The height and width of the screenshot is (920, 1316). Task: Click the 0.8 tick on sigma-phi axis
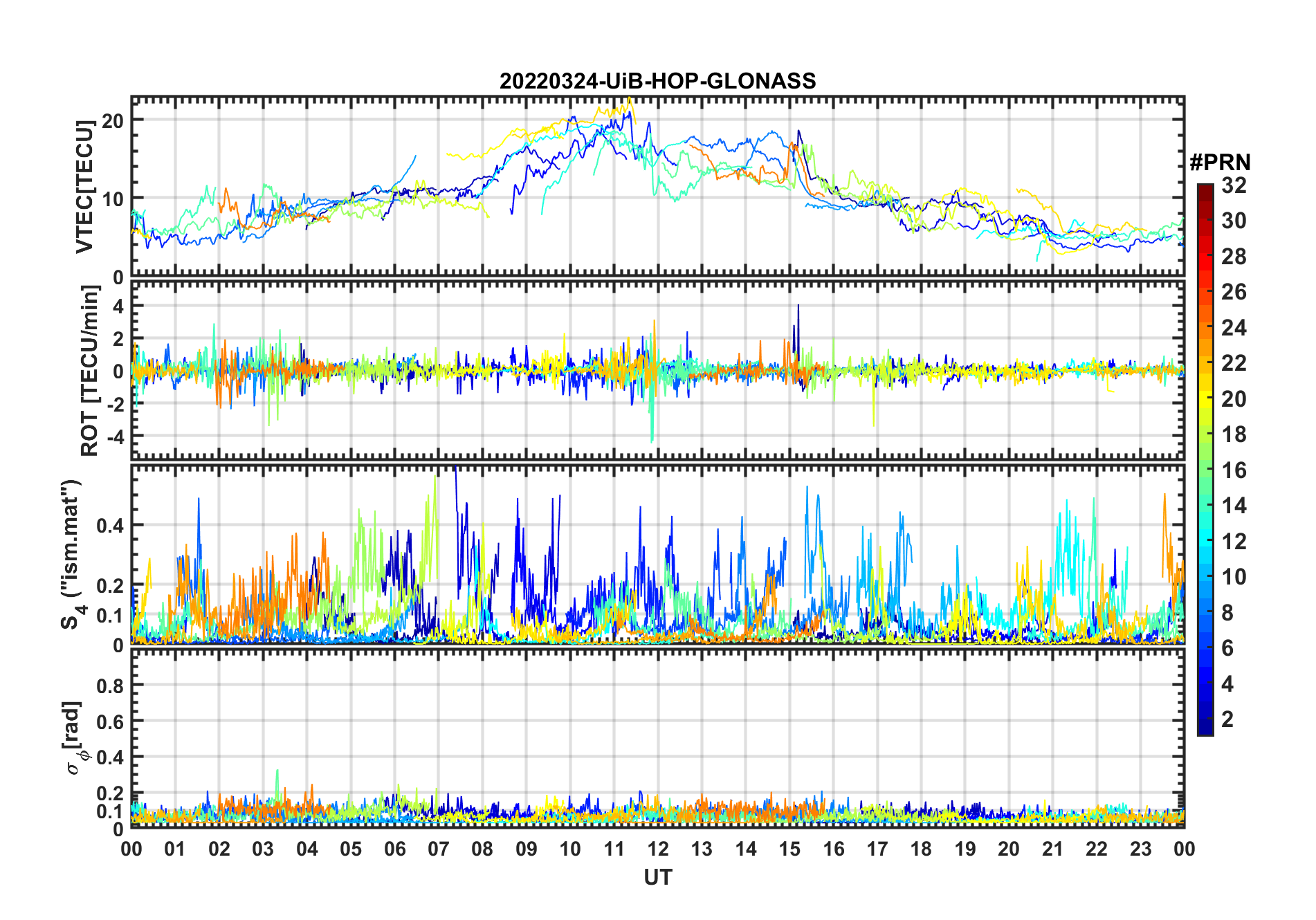click(x=110, y=686)
